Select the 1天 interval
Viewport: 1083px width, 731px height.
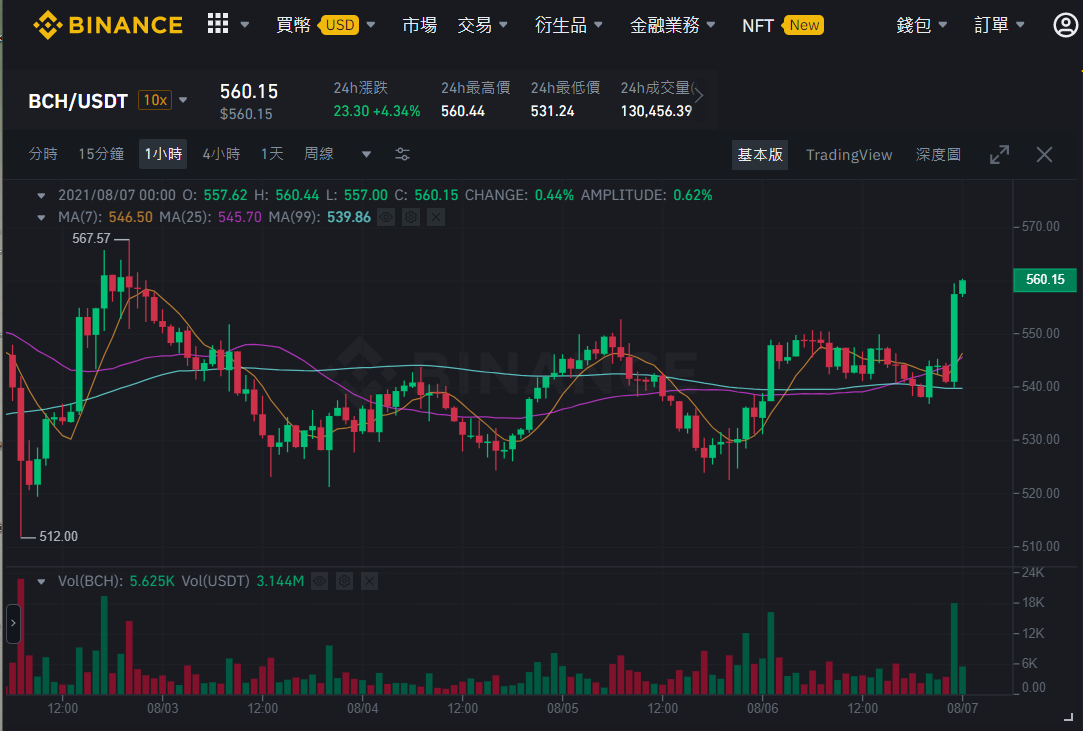[x=272, y=153]
